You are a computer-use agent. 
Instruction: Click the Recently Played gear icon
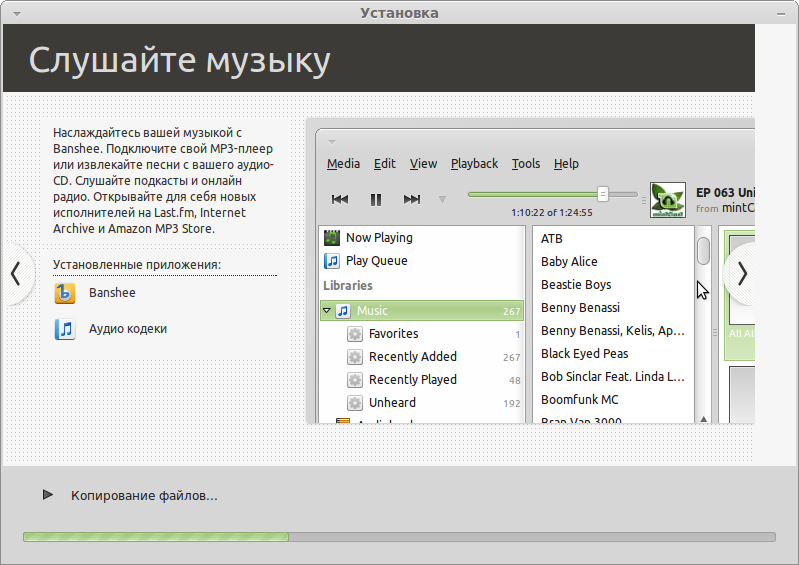point(355,380)
